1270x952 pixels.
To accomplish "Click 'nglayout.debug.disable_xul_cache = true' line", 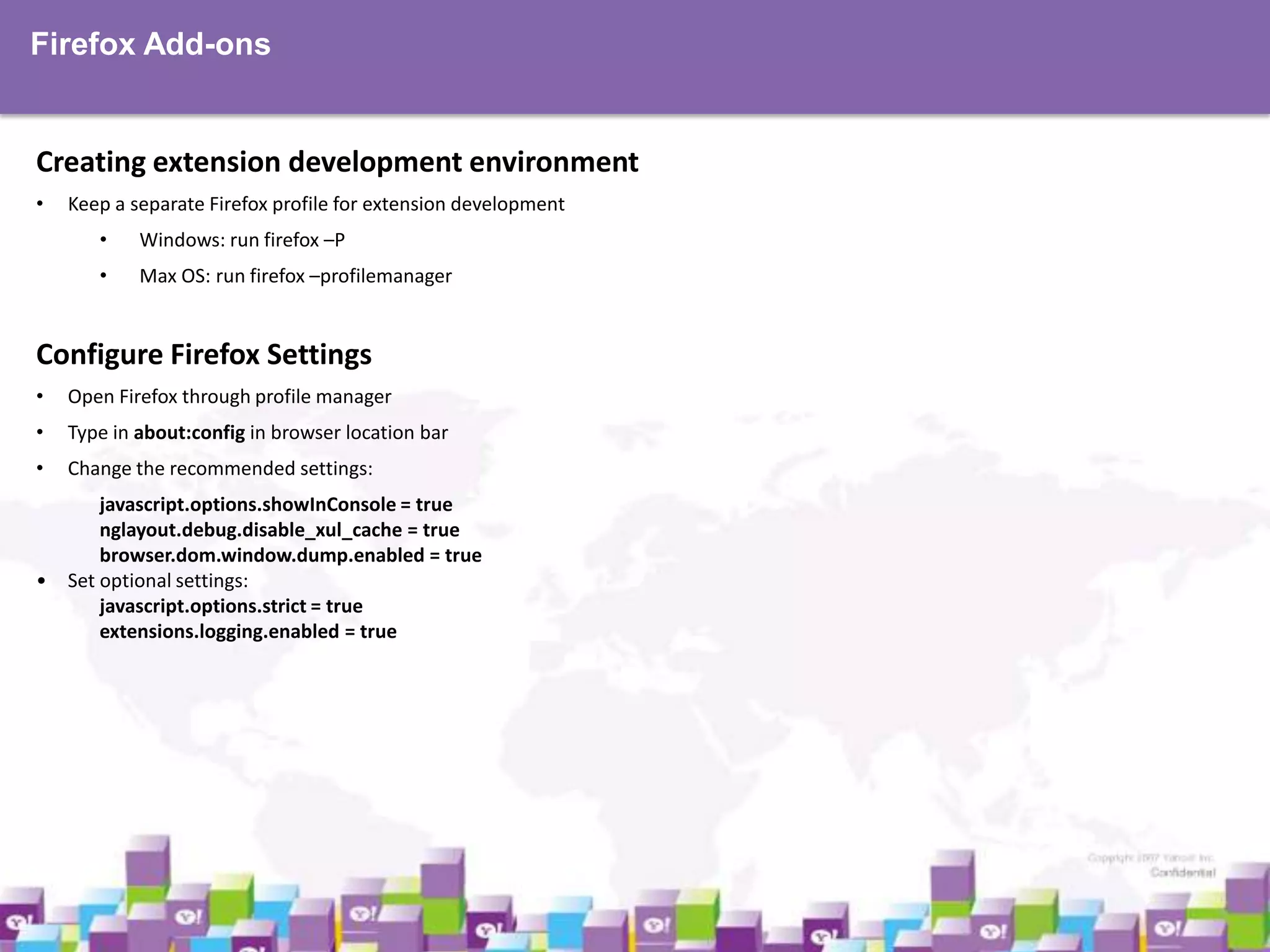I will [280, 530].
